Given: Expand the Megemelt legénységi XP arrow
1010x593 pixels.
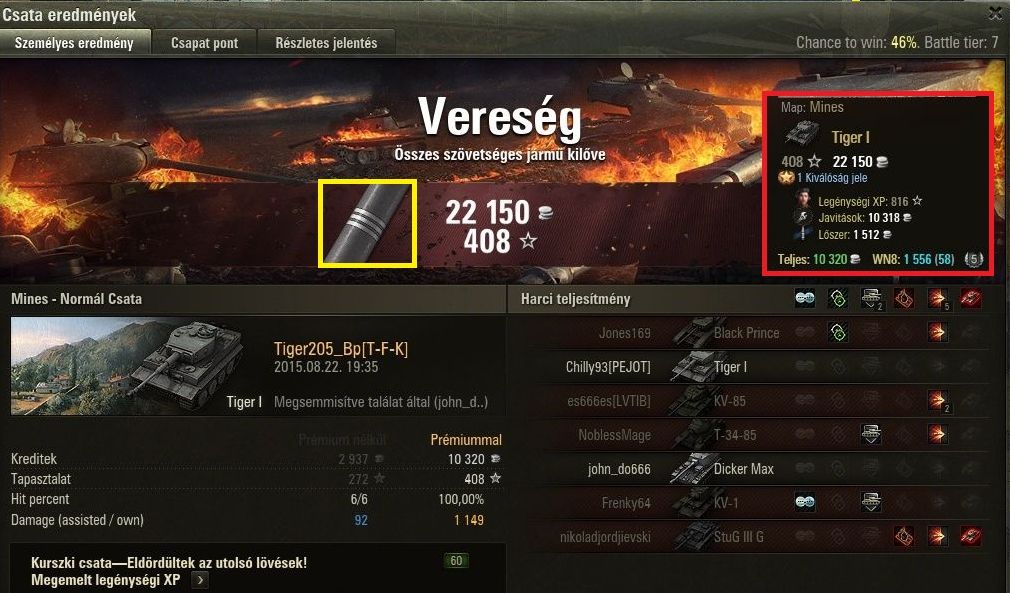Looking at the screenshot, I should tap(200, 580).
